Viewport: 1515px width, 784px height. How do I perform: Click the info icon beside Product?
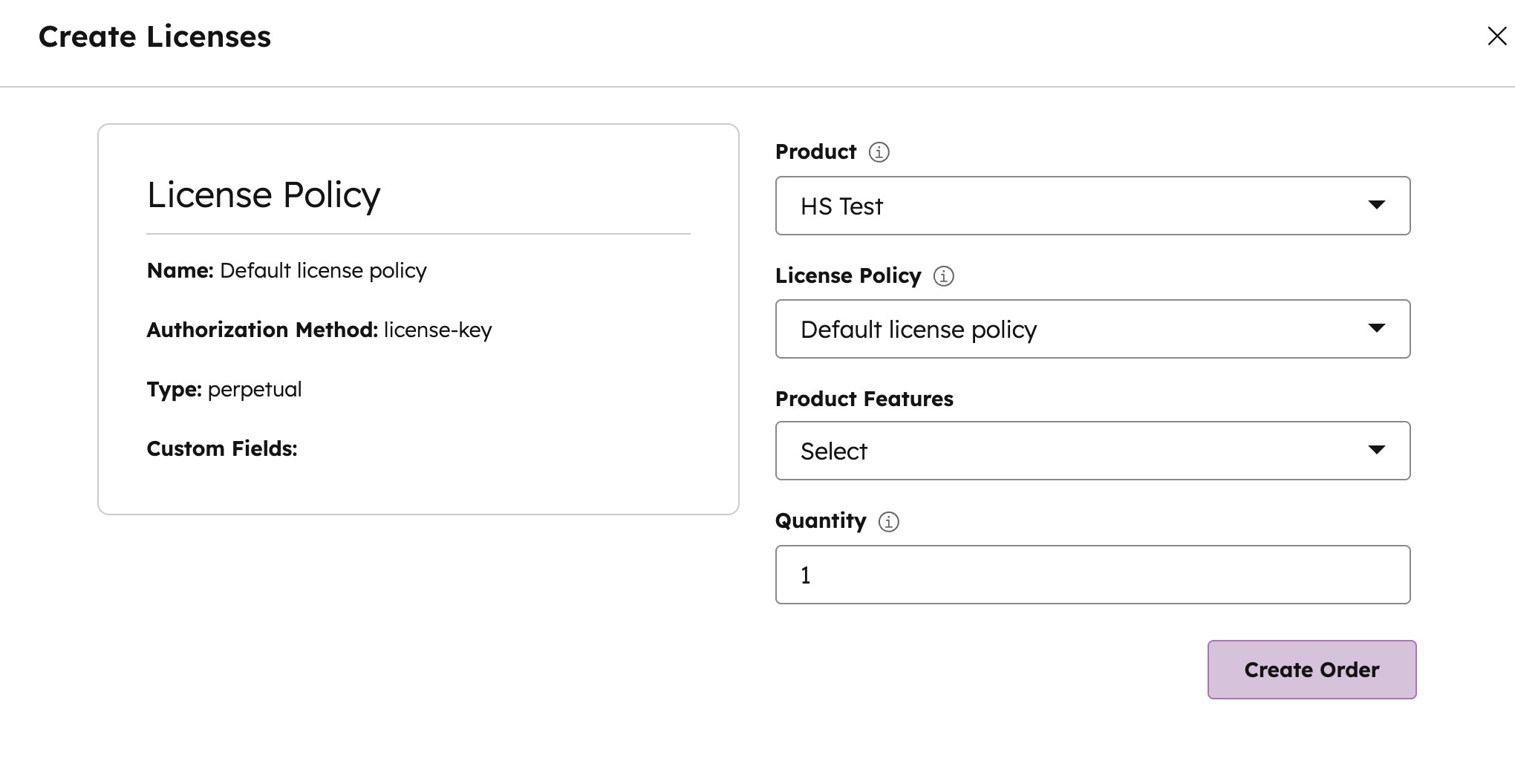pos(879,152)
